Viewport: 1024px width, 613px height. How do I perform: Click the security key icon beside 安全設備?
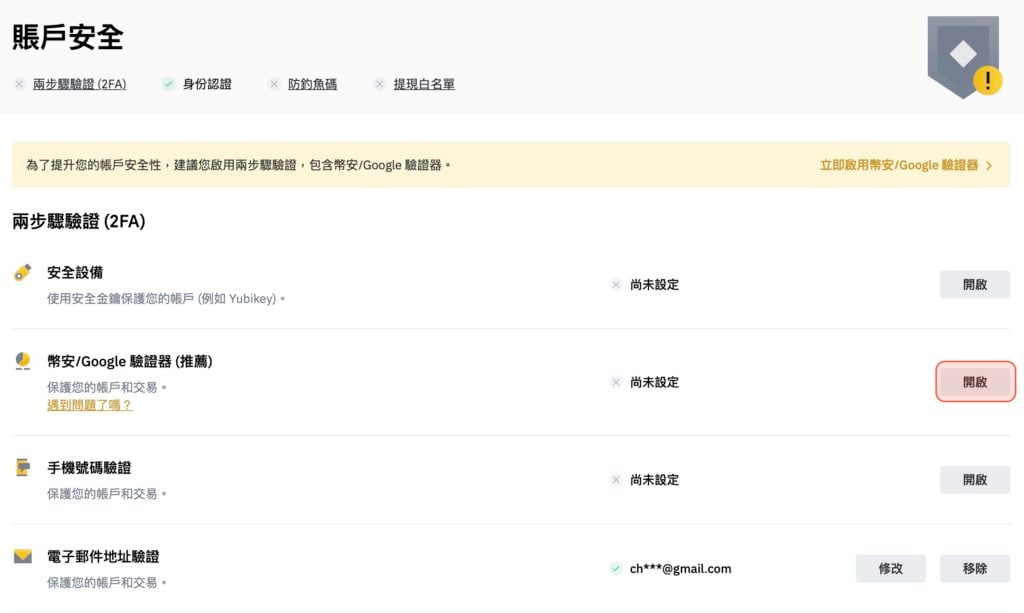point(23,272)
